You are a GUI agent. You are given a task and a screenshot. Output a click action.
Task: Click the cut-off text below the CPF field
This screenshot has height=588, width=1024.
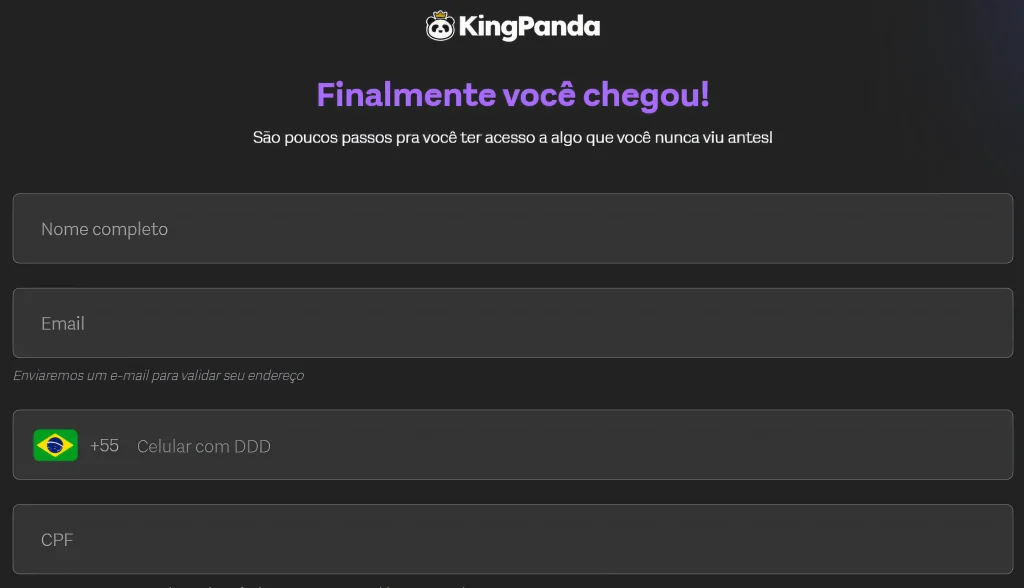(x=313, y=585)
